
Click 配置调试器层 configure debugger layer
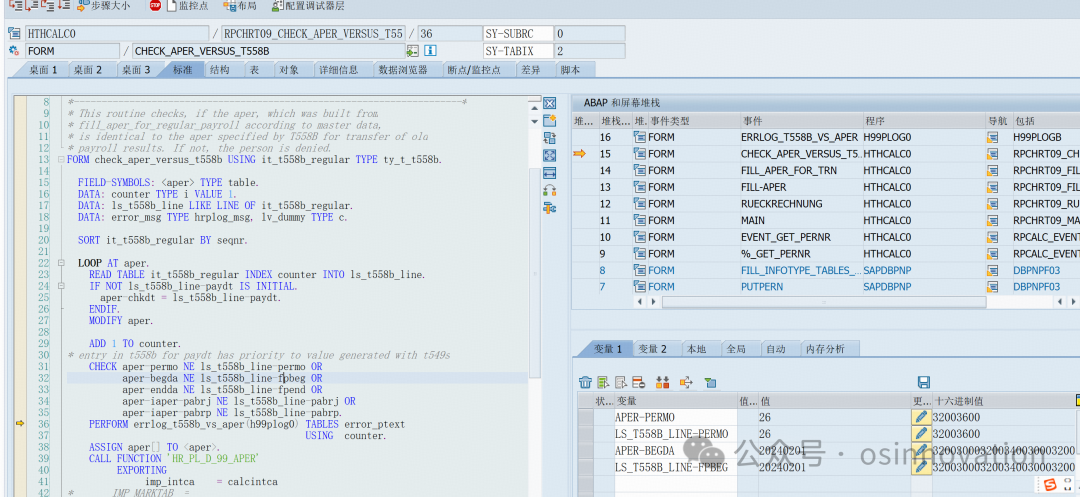[307, 6]
